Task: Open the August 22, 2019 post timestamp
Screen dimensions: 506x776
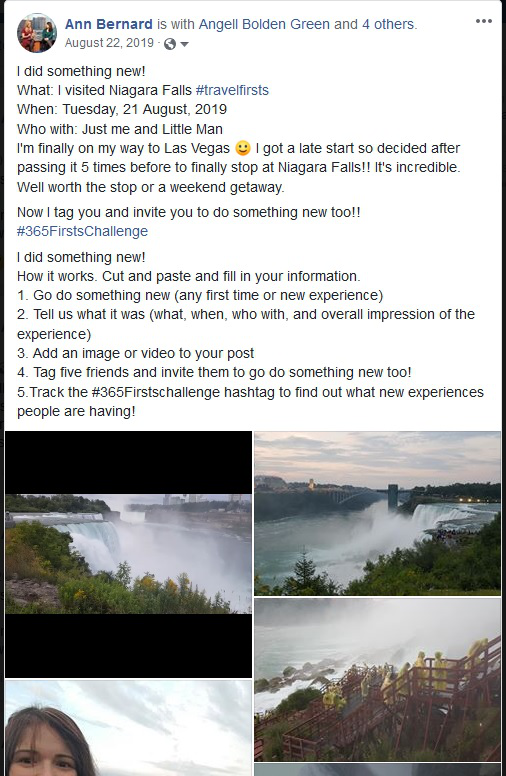Action: [x=109, y=43]
